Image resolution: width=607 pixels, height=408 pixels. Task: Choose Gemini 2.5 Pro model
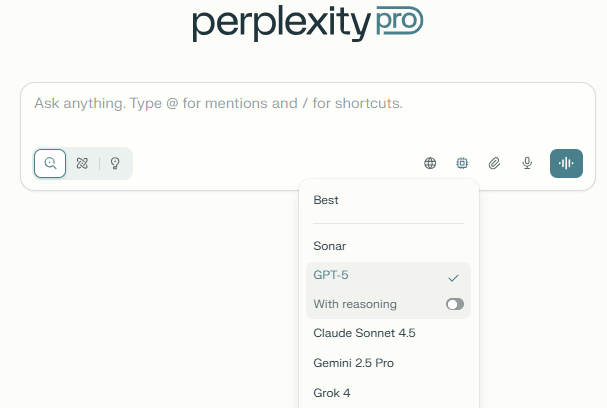click(353, 363)
